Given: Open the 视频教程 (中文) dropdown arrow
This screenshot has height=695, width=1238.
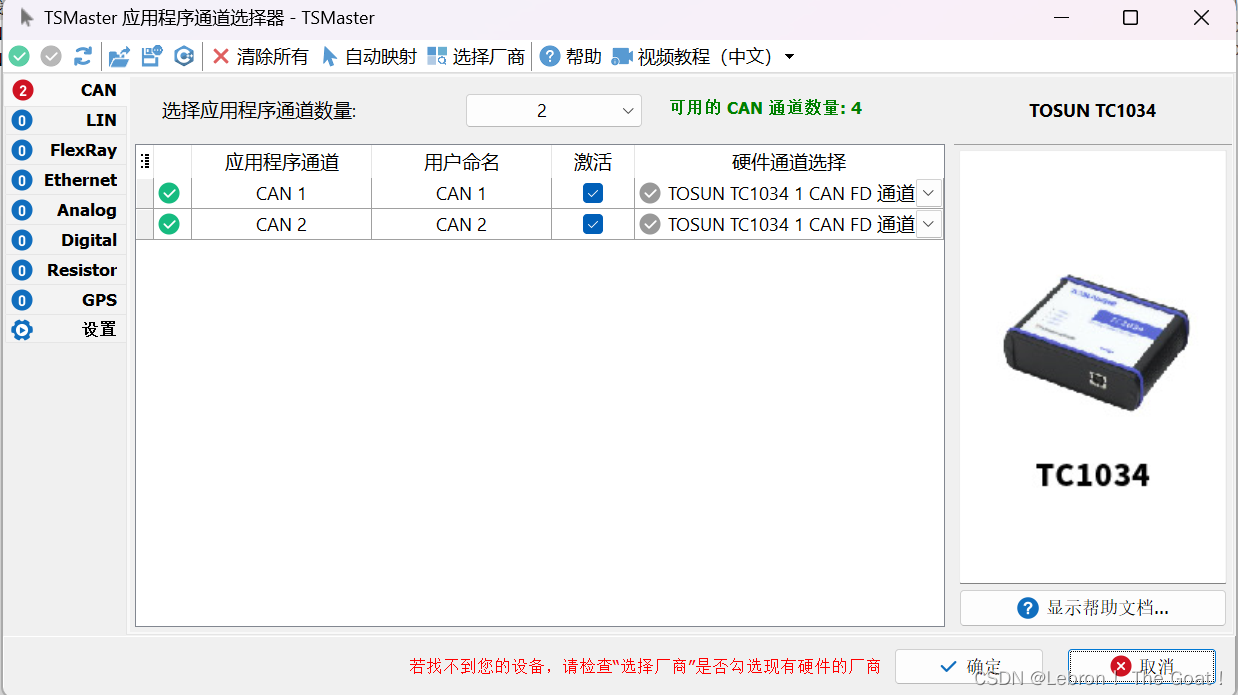Looking at the screenshot, I should (789, 56).
